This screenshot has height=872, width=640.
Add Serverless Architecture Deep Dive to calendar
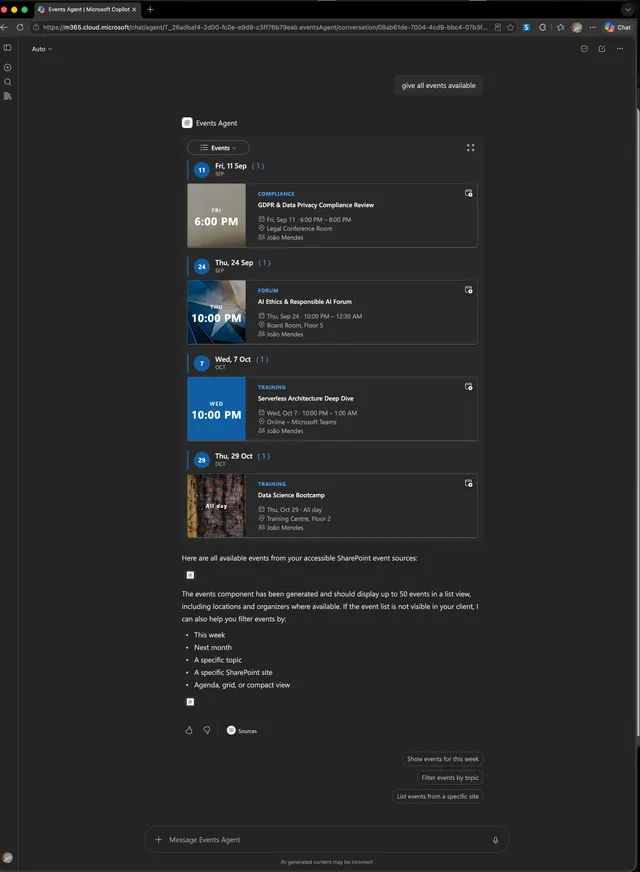469,387
